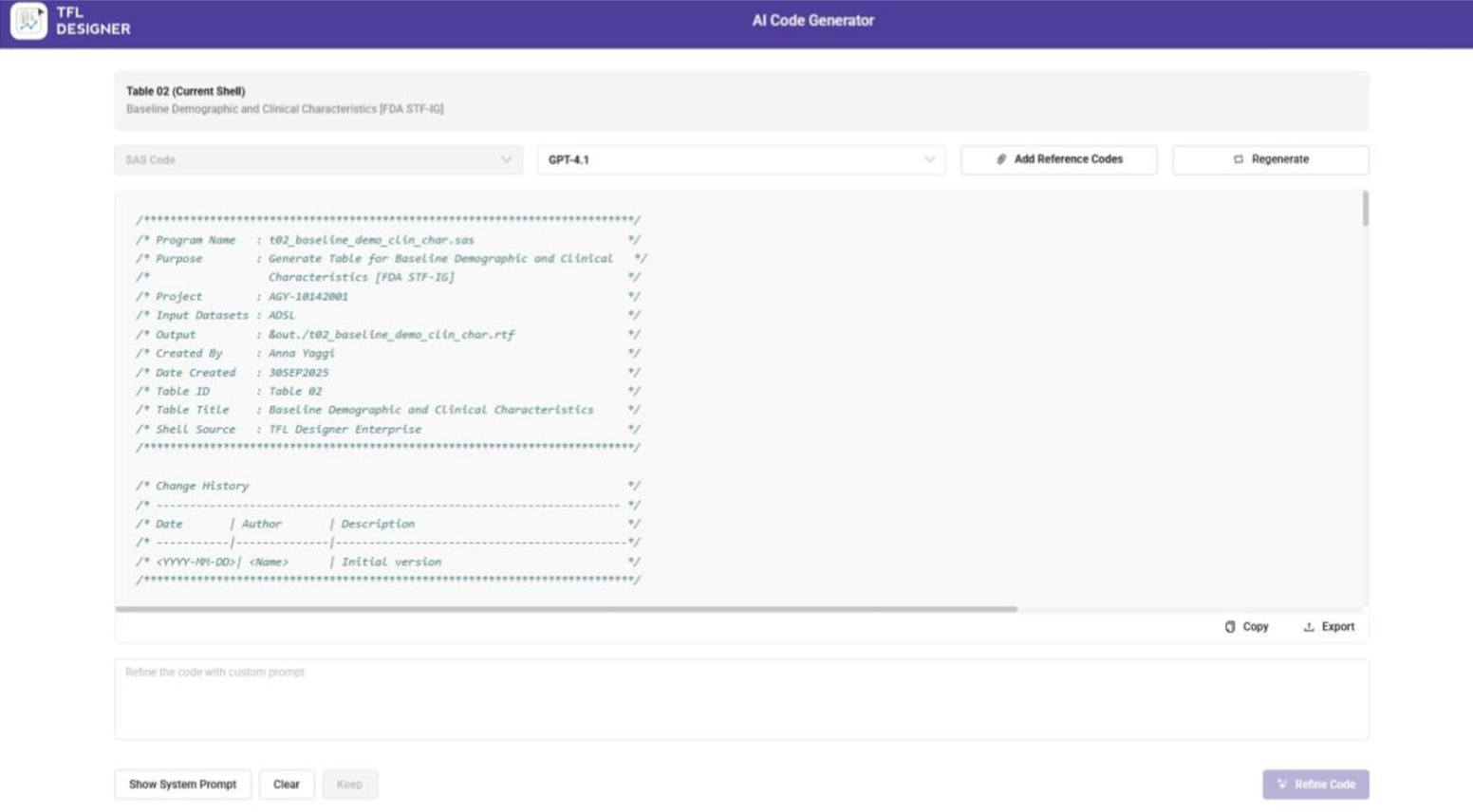Open Add Reference Codes
Image resolution: width=1473 pixels, height=812 pixels.
pyautogui.click(x=1058, y=159)
